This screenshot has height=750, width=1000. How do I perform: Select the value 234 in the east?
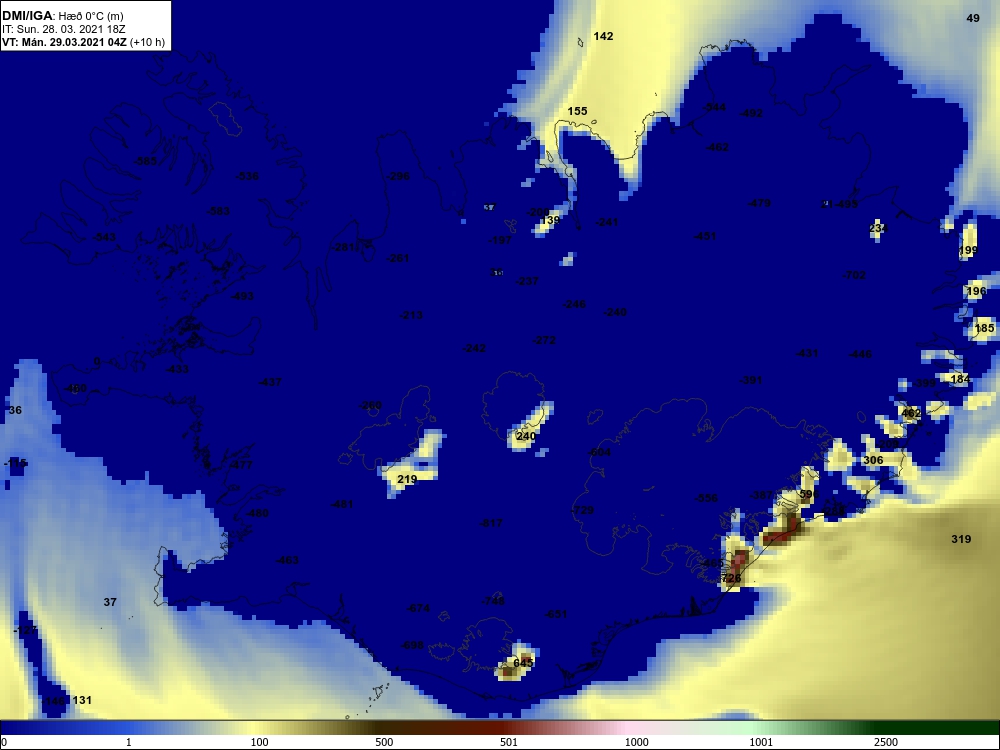(x=878, y=228)
